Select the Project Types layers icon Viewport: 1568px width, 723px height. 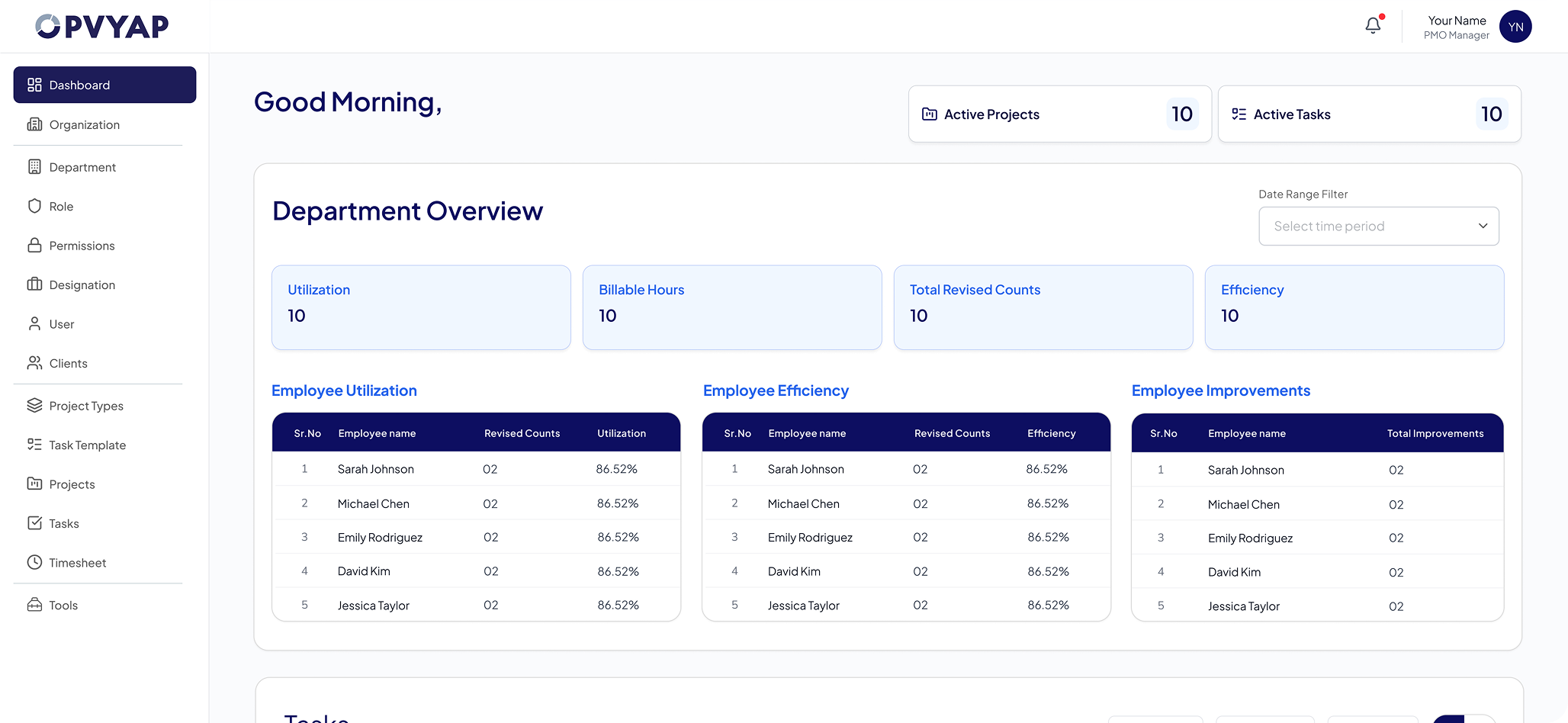click(x=34, y=405)
